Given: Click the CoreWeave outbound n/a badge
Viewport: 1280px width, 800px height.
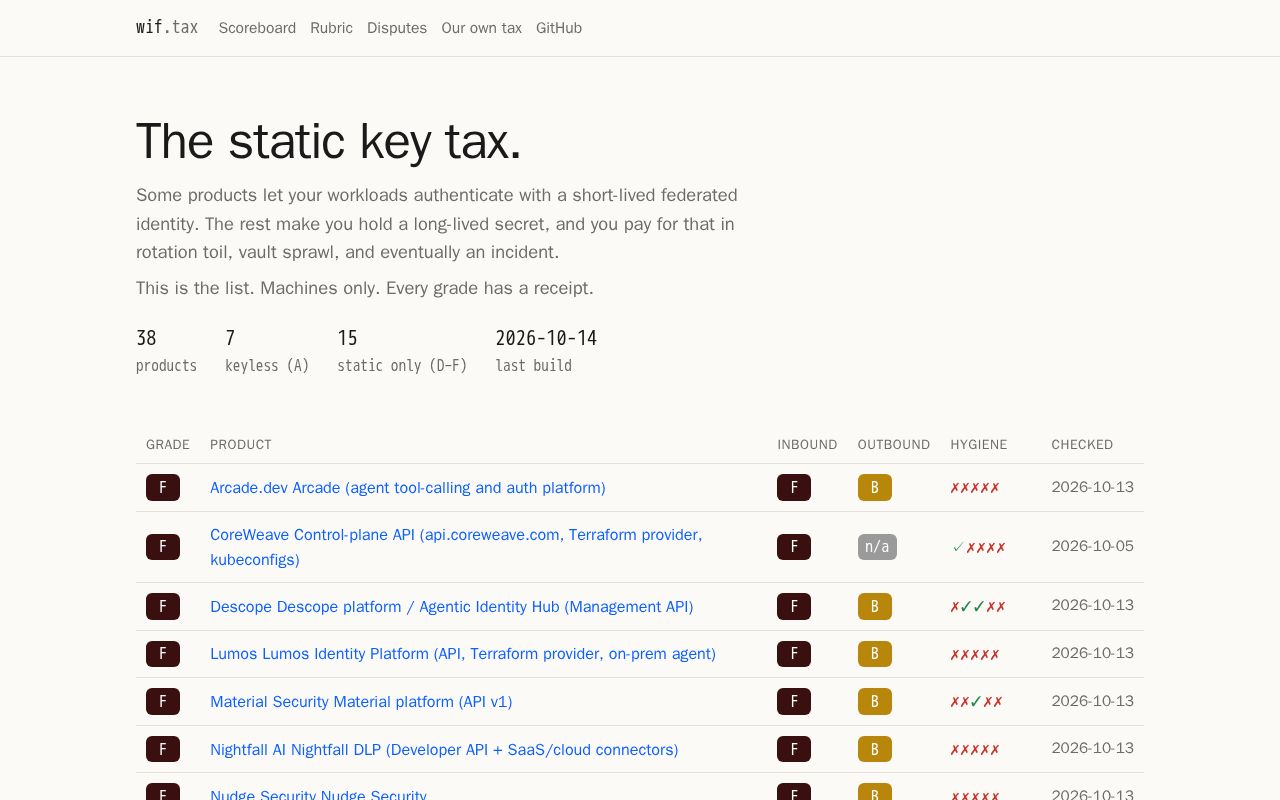Looking at the screenshot, I should click(877, 547).
